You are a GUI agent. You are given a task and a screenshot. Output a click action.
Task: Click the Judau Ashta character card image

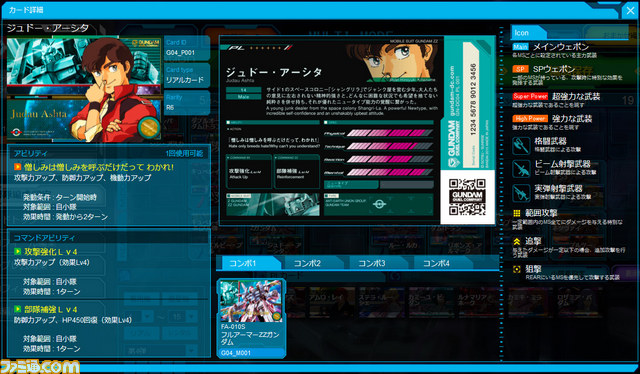coord(84,89)
